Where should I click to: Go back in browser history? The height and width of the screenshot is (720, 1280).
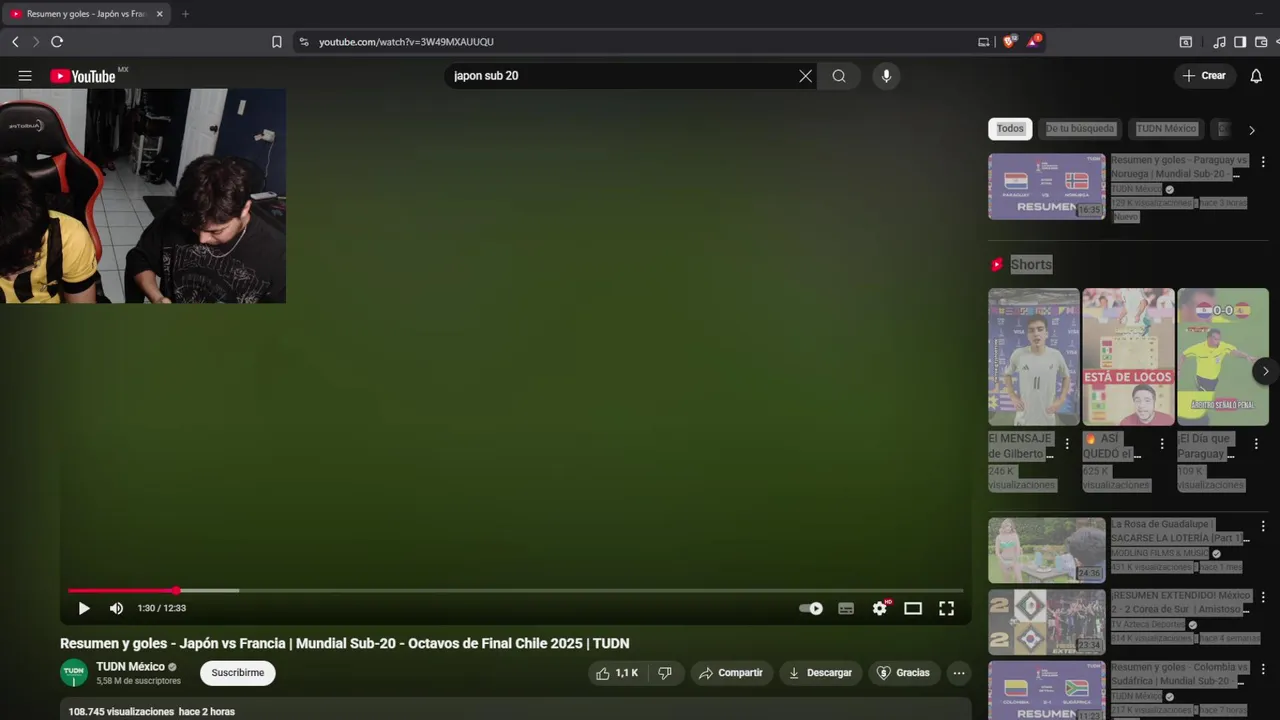(15, 42)
